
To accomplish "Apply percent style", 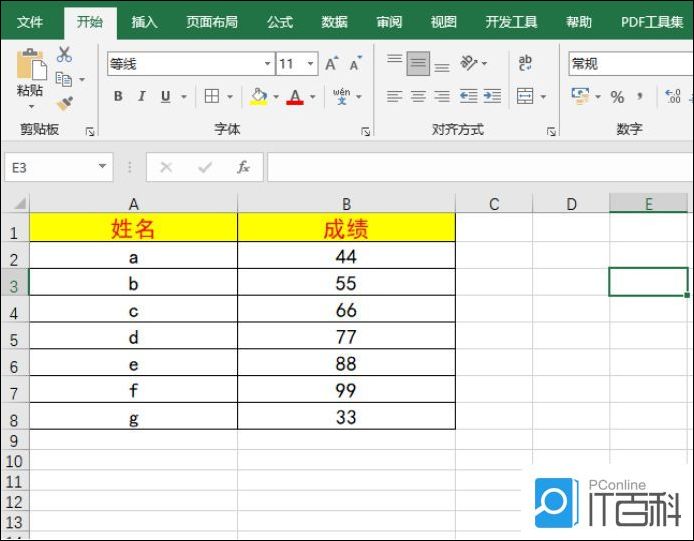I will 617,97.
